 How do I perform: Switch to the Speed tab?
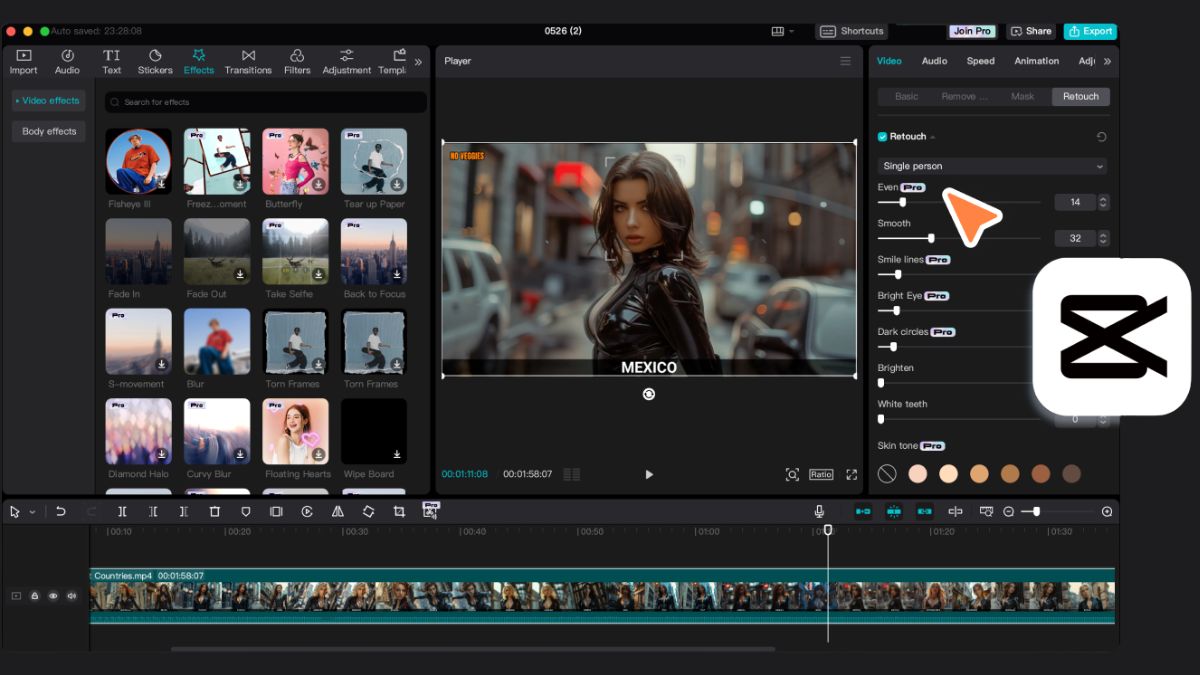pos(980,61)
